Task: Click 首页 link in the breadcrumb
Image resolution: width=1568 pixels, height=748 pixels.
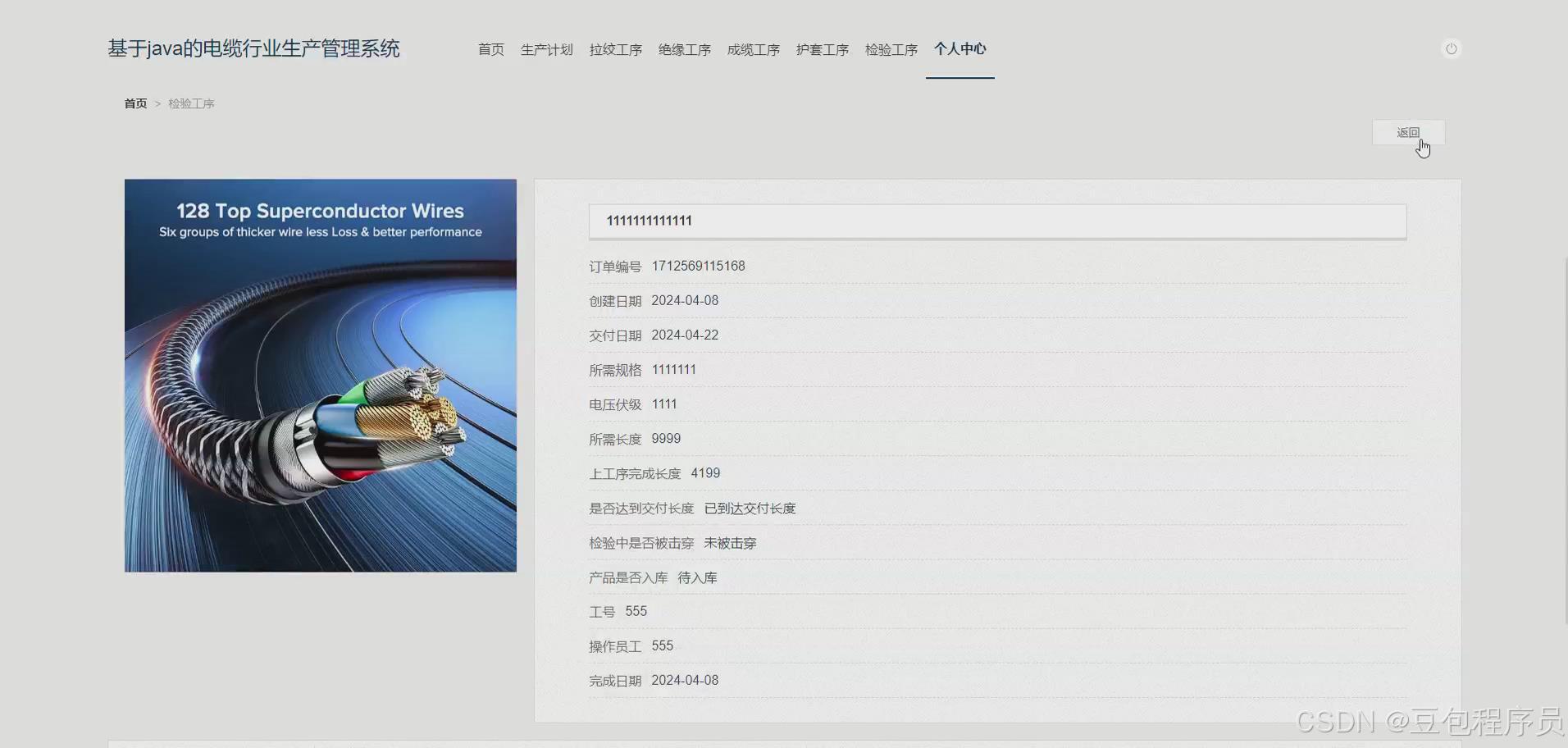Action: click(135, 103)
